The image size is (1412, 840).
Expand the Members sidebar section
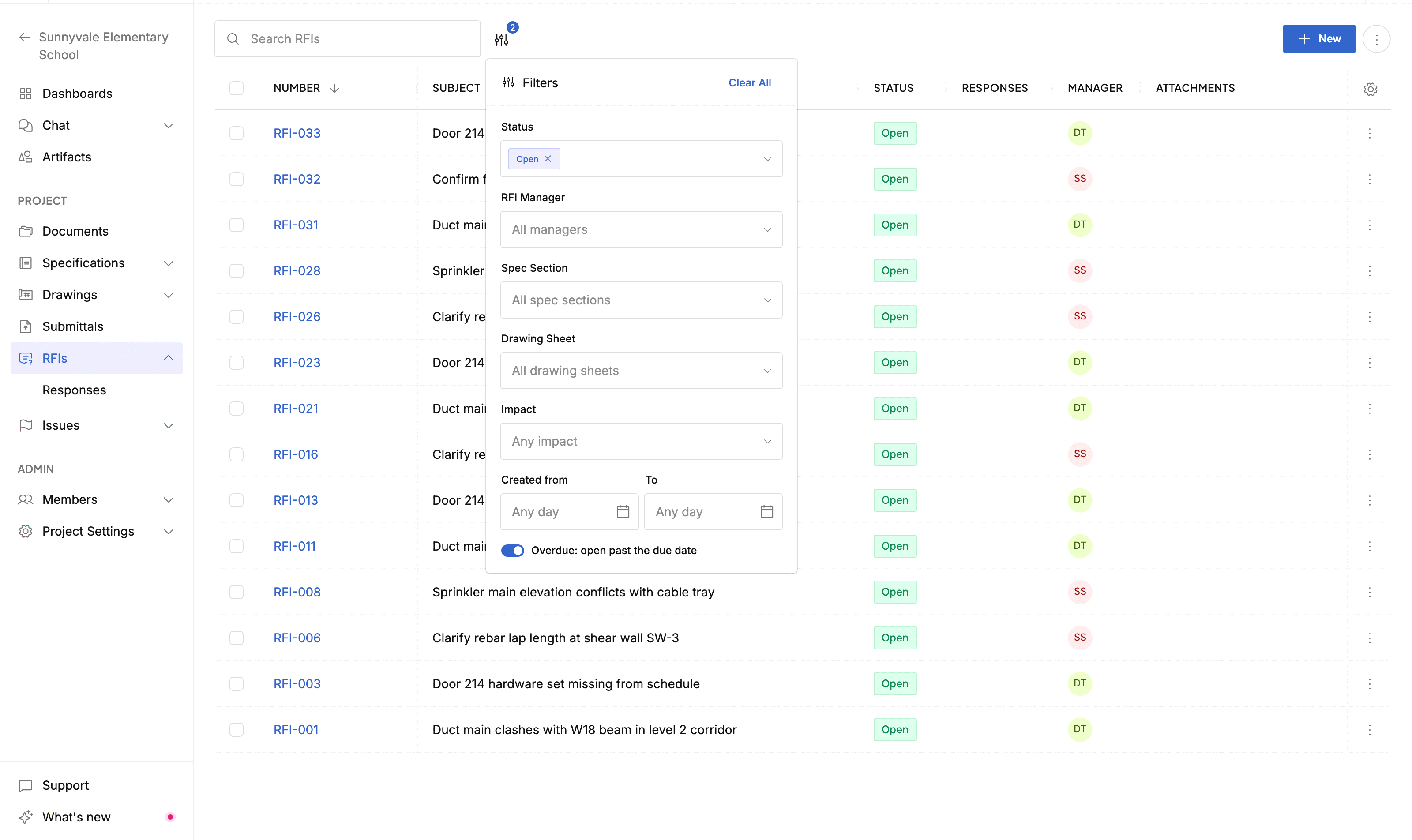[168, 500]
